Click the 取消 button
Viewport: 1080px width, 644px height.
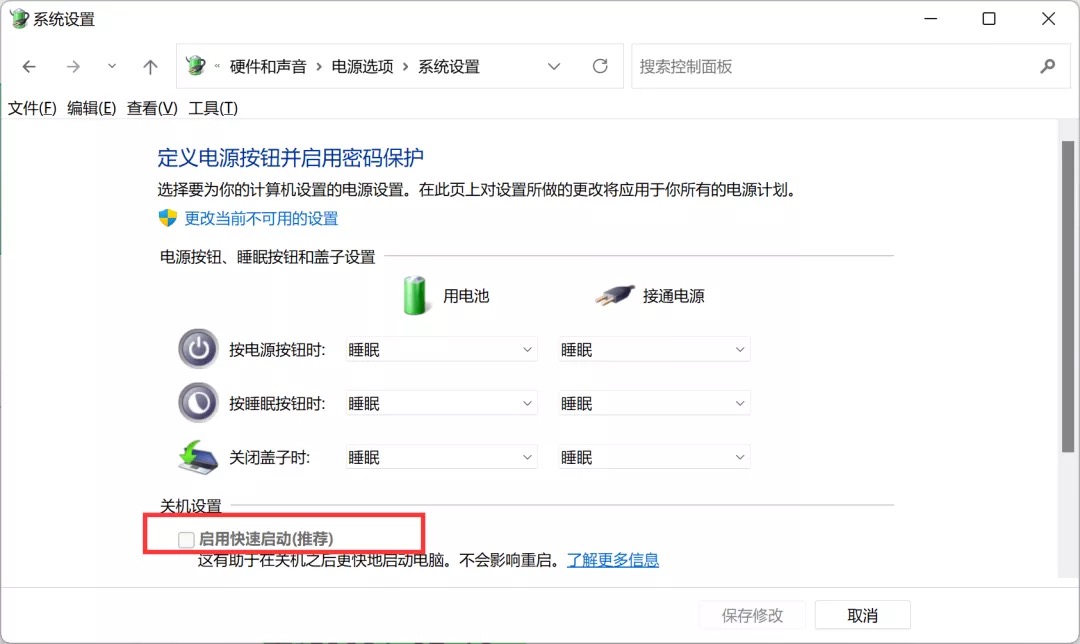click(862, 615)
